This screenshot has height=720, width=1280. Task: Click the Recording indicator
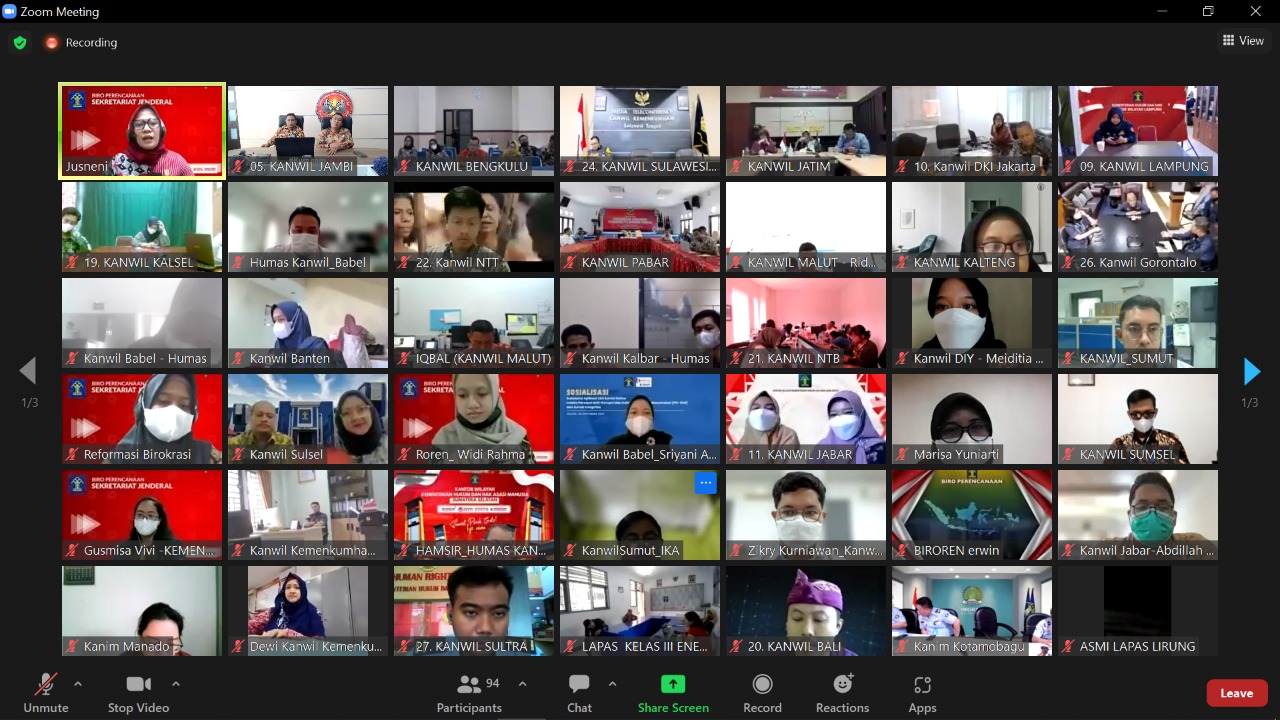[81, 43]
